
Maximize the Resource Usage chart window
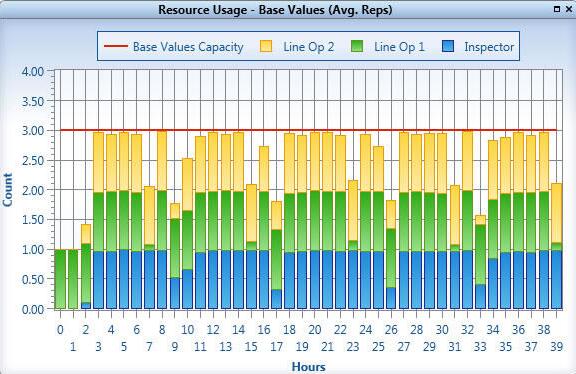point(557,9)
